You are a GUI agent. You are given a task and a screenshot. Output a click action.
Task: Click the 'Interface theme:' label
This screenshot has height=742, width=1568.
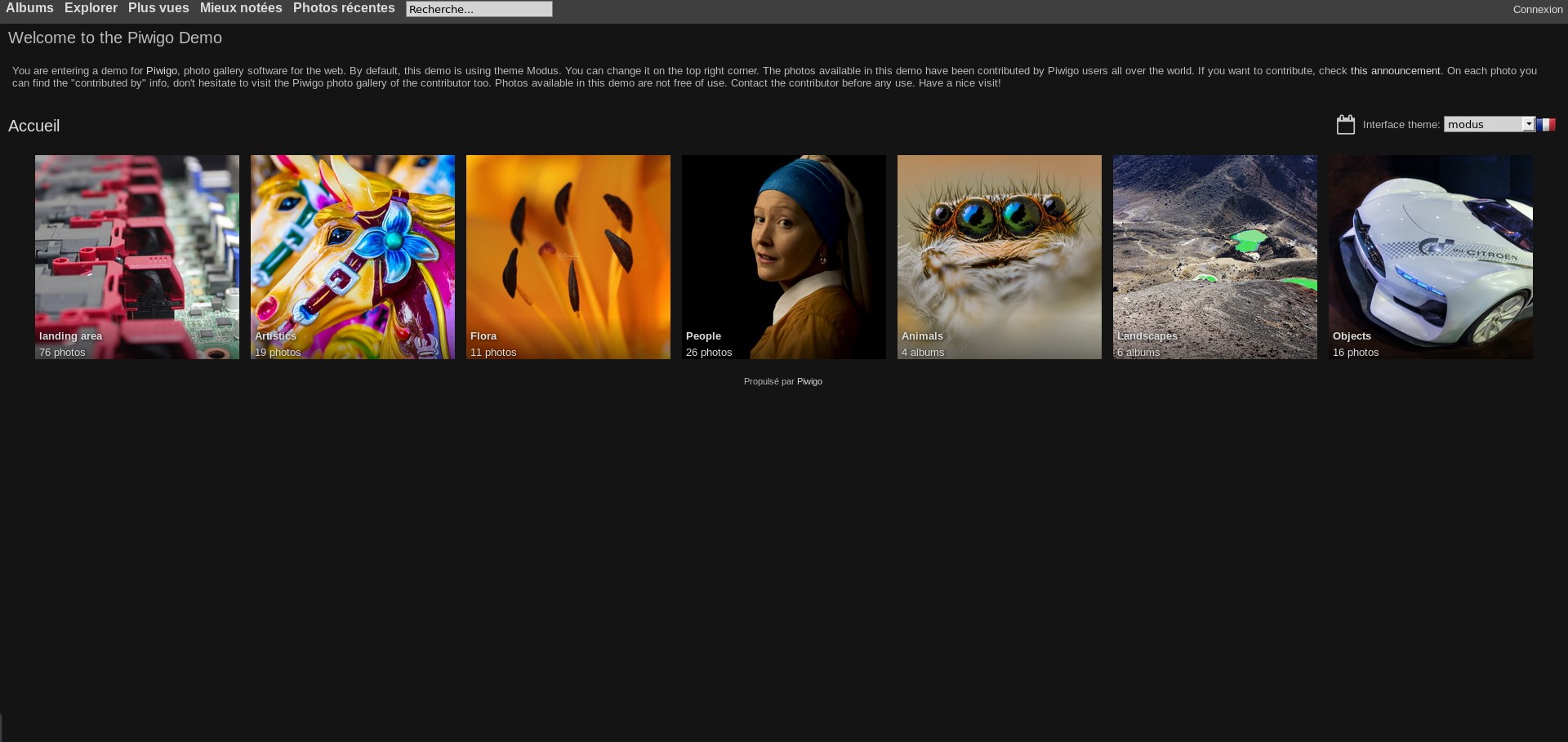tap(1401, 125)
